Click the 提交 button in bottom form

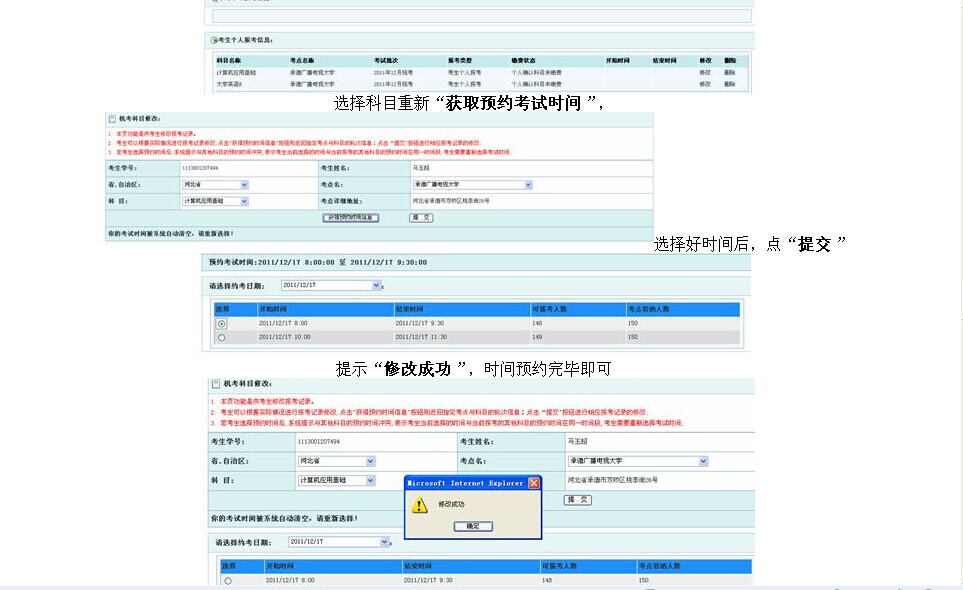coord(577,499)
